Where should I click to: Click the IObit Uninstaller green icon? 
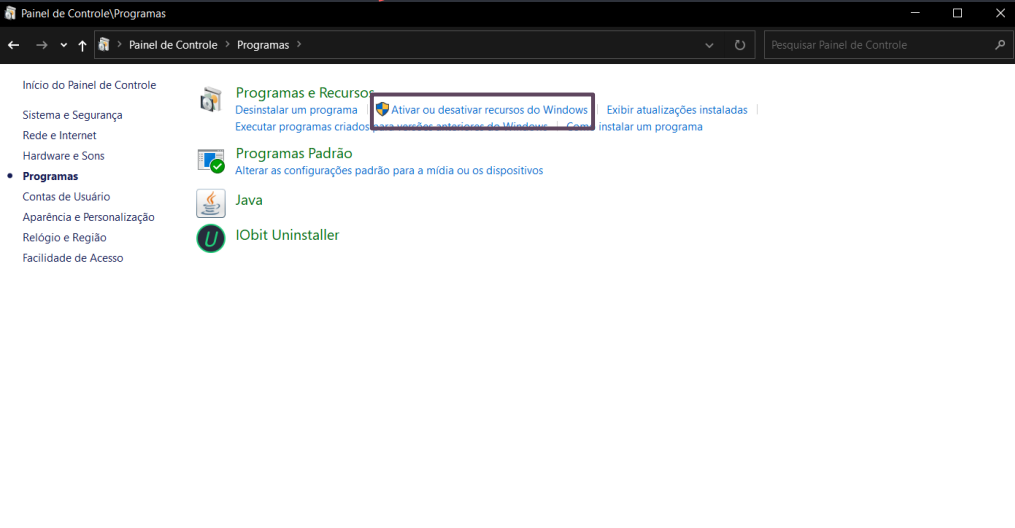click(x=210, y=238)
